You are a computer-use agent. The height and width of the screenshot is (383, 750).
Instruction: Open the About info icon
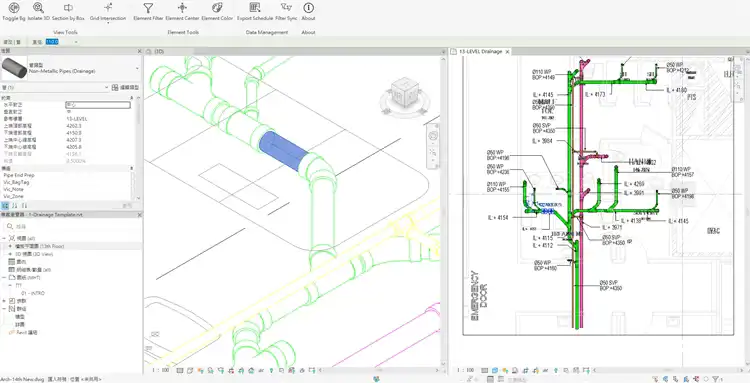pyautogui.click(x=309, y=8)
